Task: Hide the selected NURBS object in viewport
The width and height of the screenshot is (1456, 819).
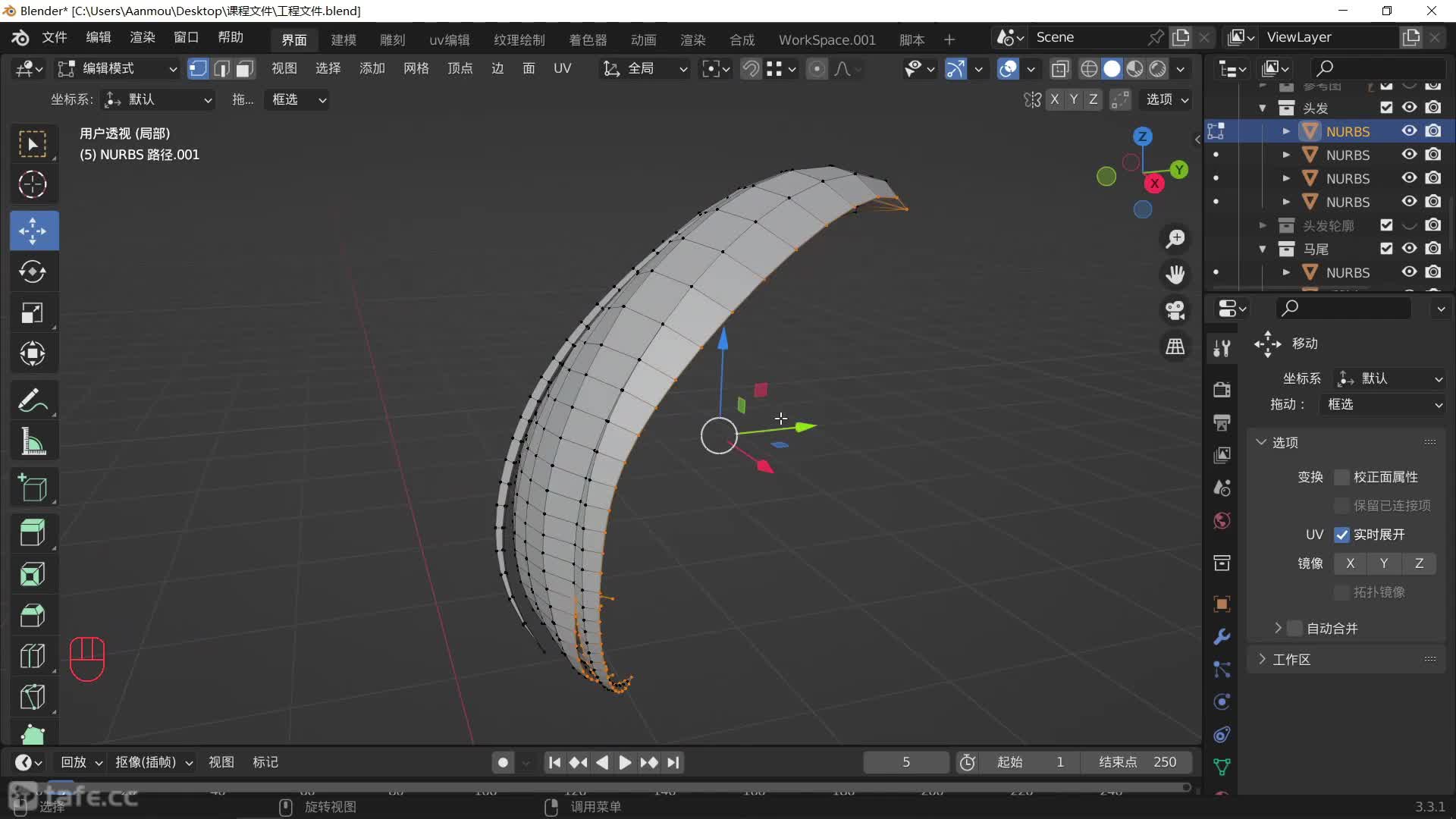Action: (1409, 130)
